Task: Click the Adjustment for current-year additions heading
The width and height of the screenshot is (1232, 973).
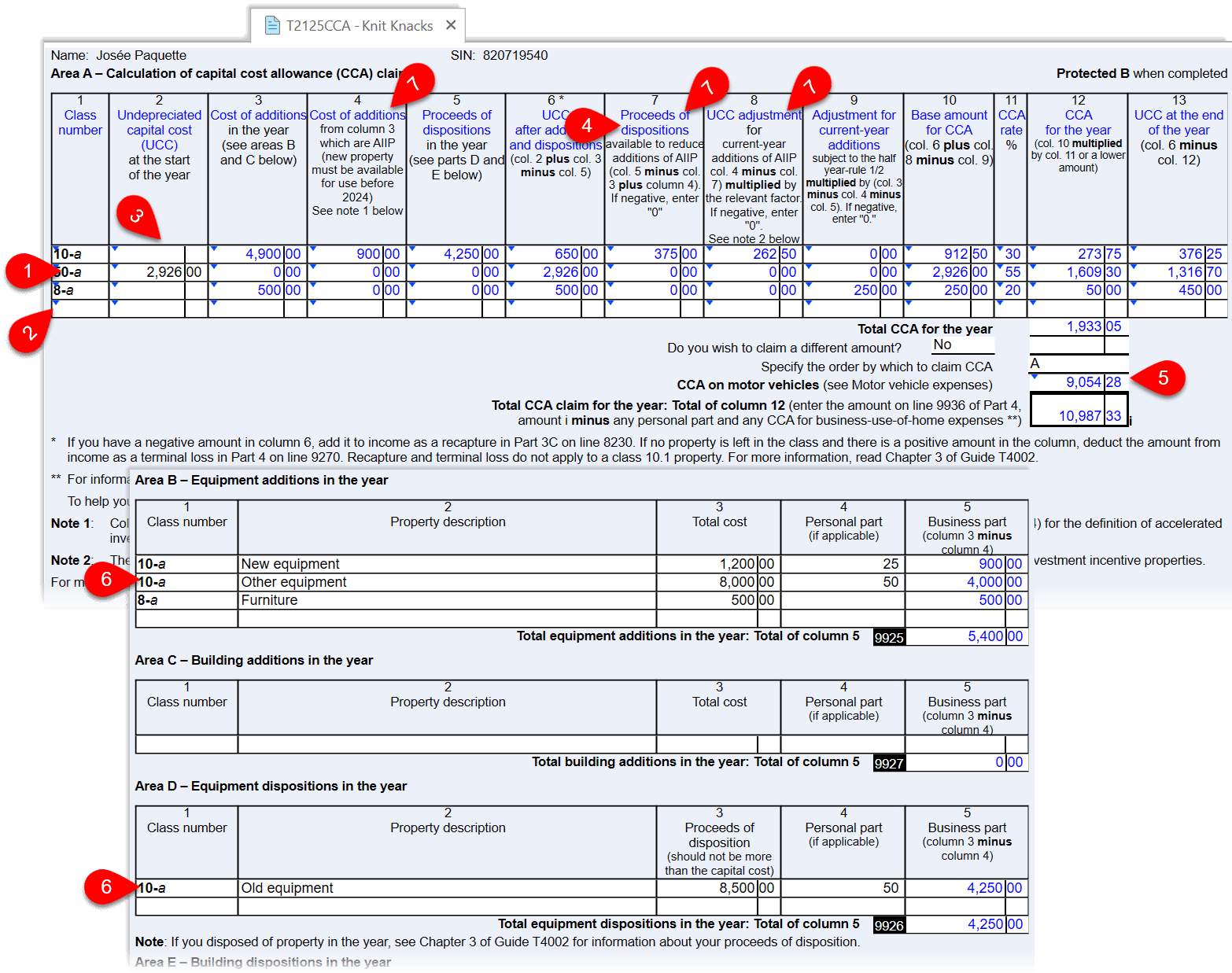Action: coord(854,130)
